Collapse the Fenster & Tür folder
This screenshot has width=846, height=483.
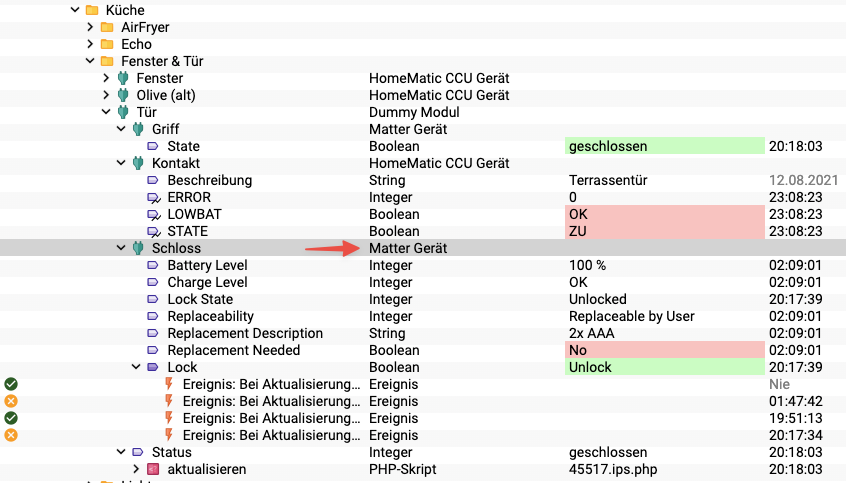point(91,61)
